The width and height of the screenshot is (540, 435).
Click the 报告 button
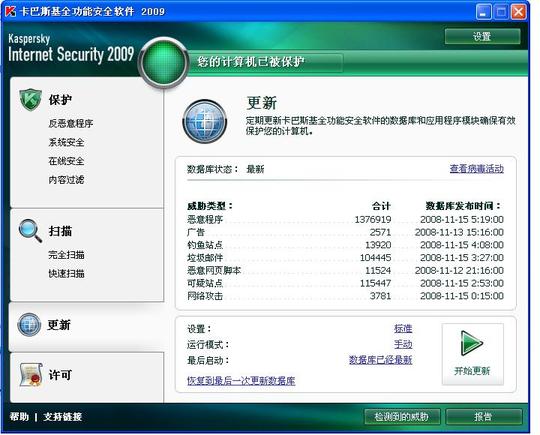click(x=484, y=417)
